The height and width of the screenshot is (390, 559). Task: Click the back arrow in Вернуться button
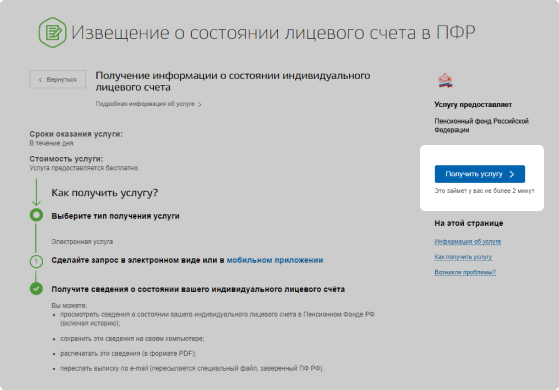click(x=40, y=79)
